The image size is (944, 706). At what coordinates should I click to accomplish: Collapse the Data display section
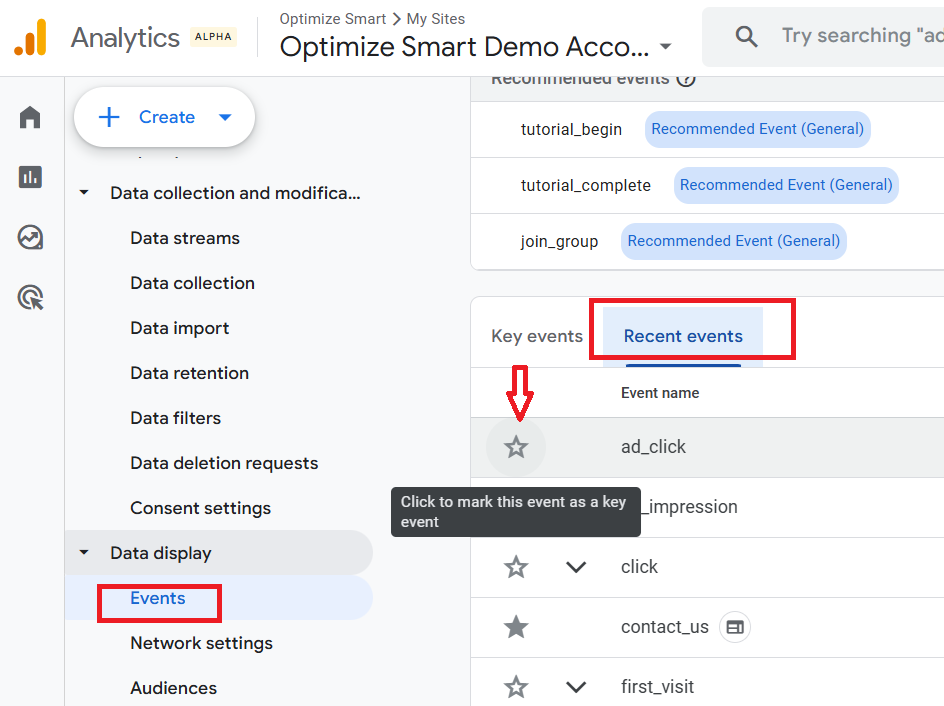click(84, 553)
